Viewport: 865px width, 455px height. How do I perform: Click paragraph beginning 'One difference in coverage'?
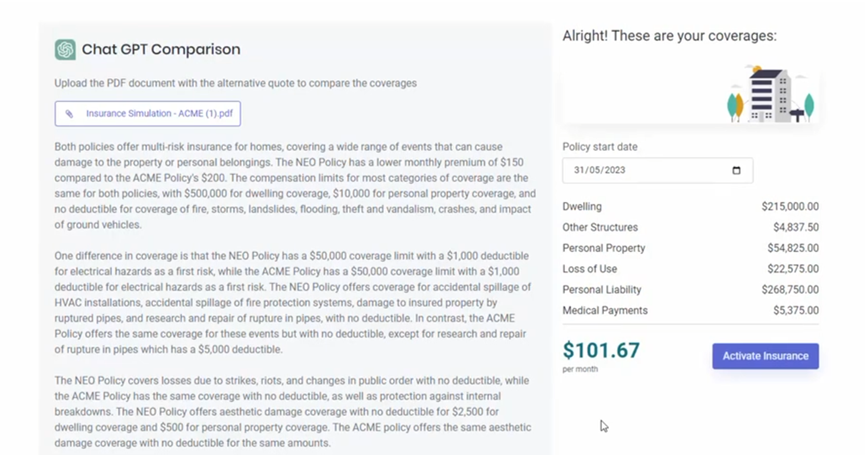293,303
